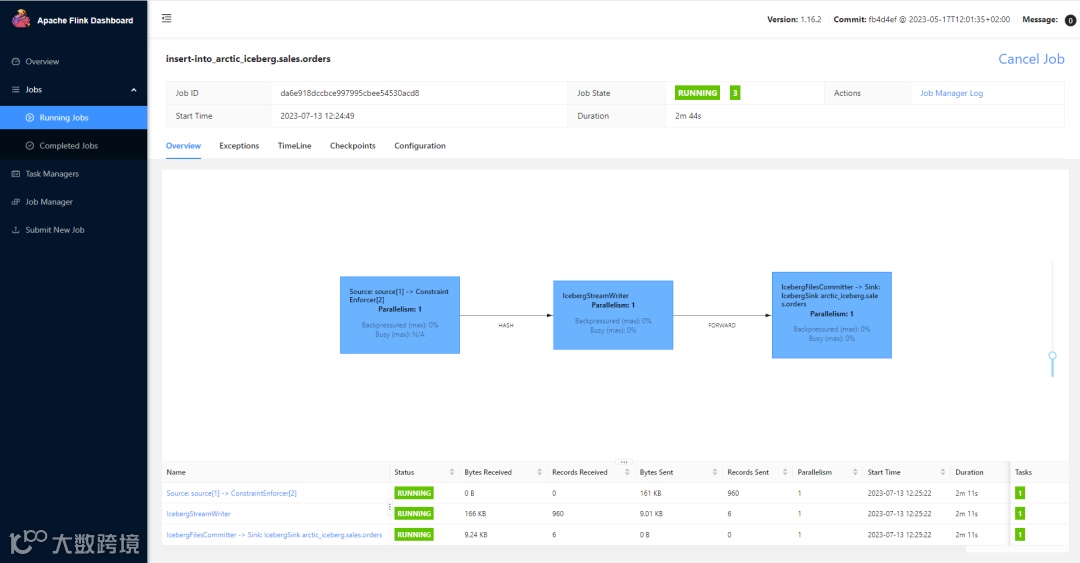Click the Job ID value da6e918dccbce997995cbee54530acd8
Screen dimensions: 1080x563
pos(349,93)
